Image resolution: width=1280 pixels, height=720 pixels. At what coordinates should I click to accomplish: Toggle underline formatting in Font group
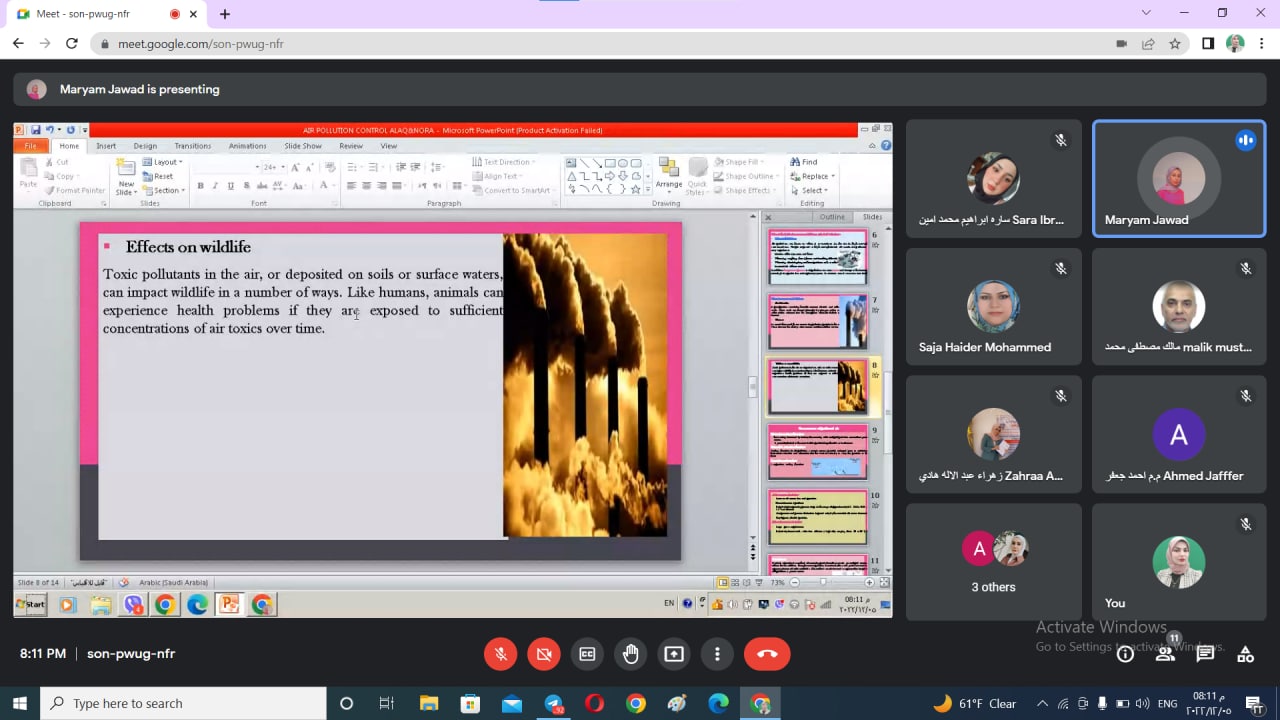coord(230,186)
